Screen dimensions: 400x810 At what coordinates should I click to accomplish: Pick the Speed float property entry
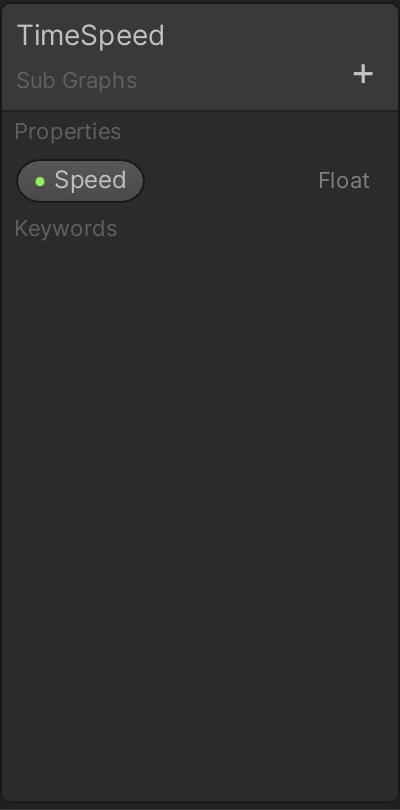tap(81, 181)
